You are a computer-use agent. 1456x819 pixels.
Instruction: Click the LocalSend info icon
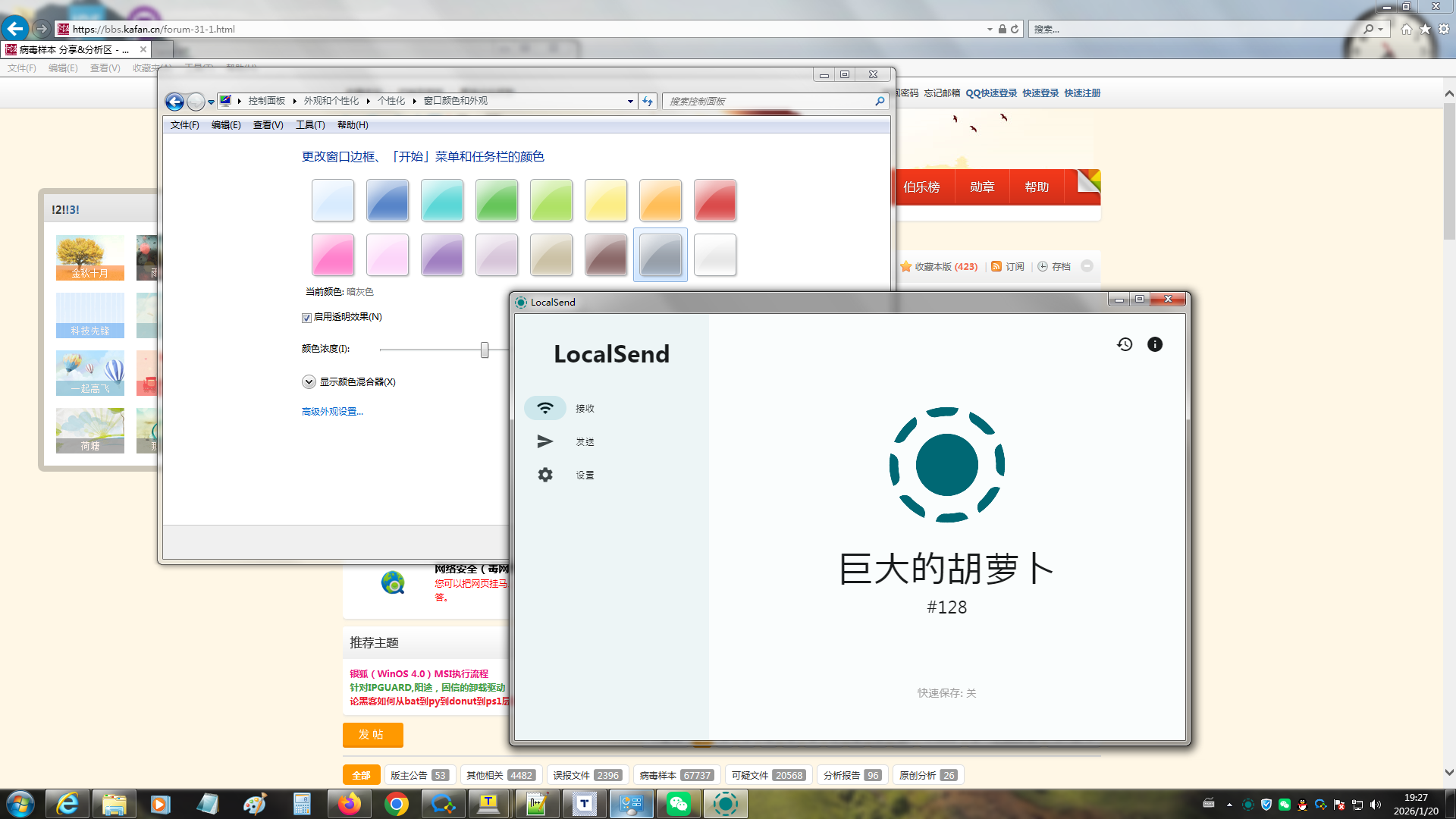(1154, 344)
